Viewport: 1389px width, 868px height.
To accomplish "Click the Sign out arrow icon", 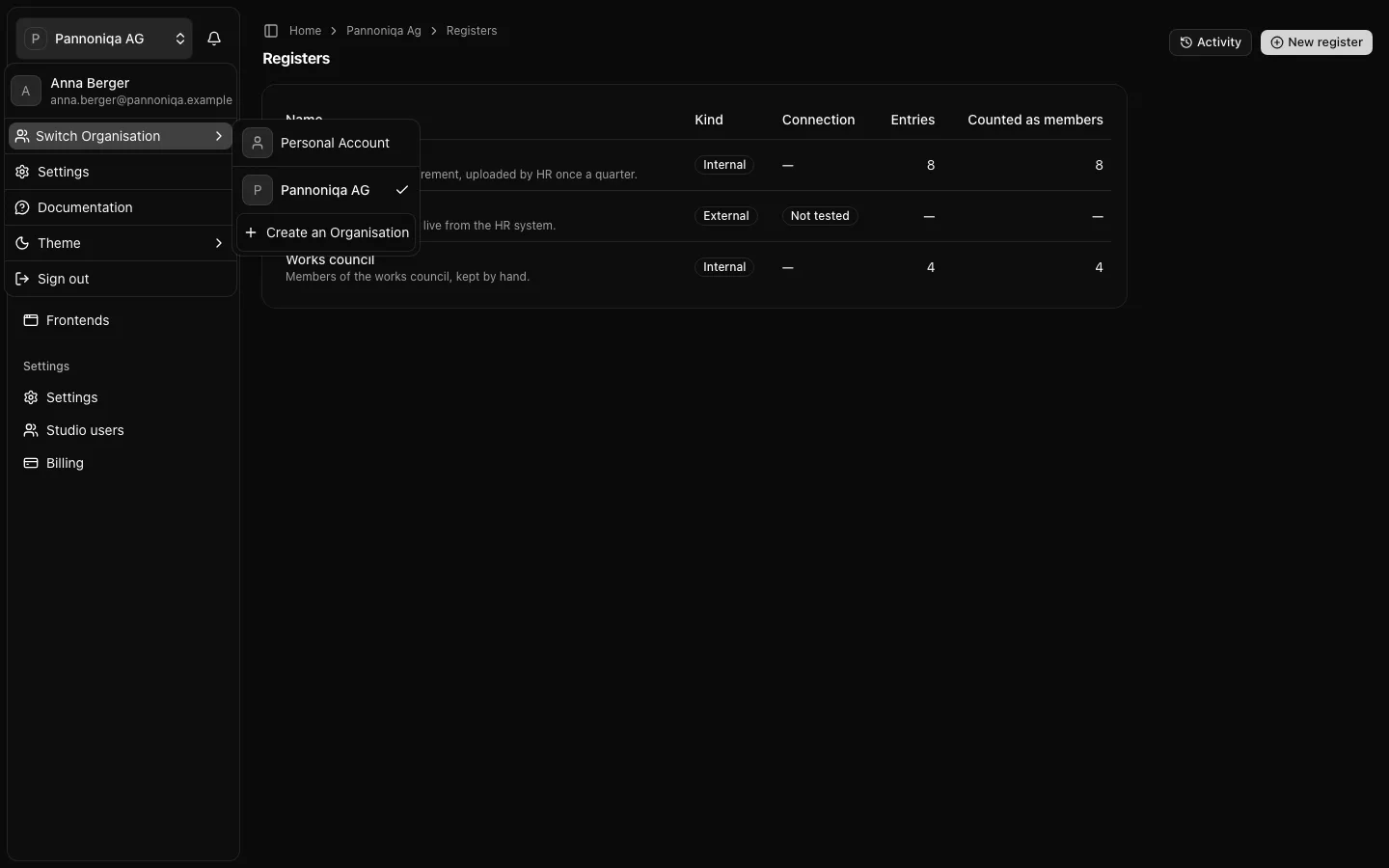I will click(x=22, y=279).
